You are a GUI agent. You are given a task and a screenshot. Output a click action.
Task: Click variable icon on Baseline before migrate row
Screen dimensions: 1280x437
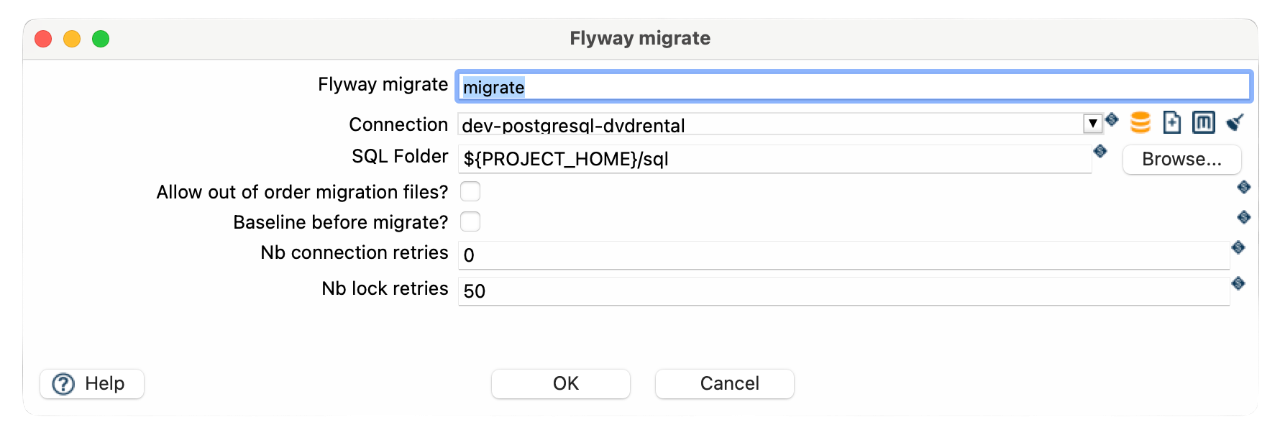pyautogui.click(x=1244, y=217)
